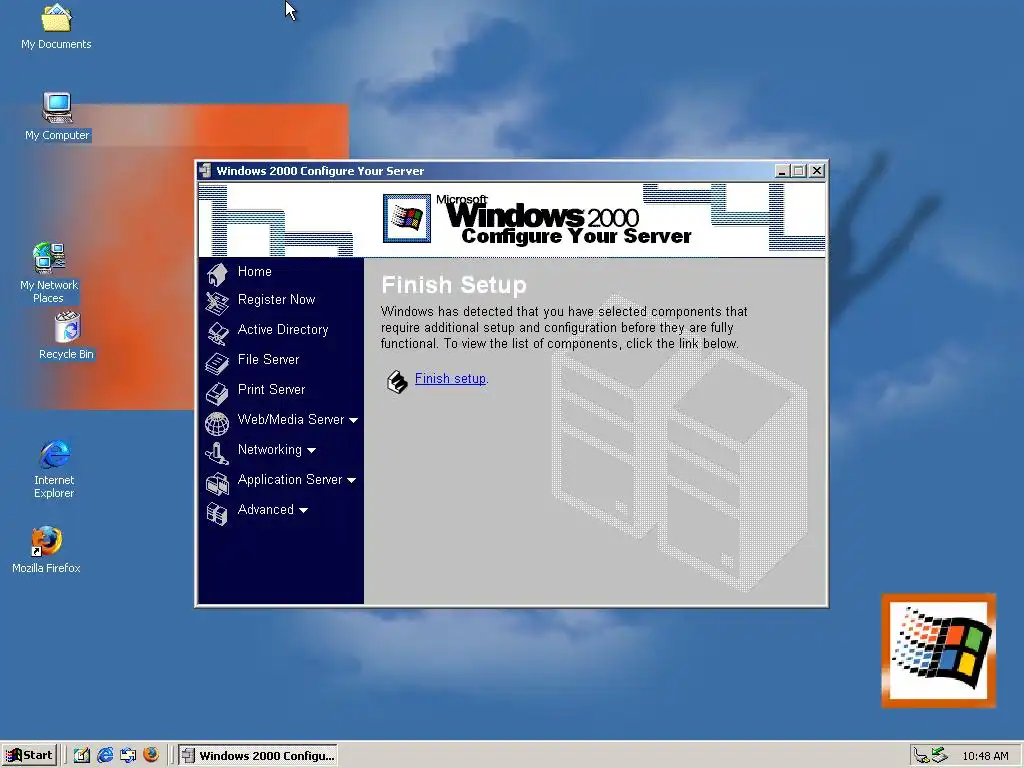Click the Finish Setup heading text
This screenshot has height=768, width=1024.
pyautogui.click(x=454, y=285)
